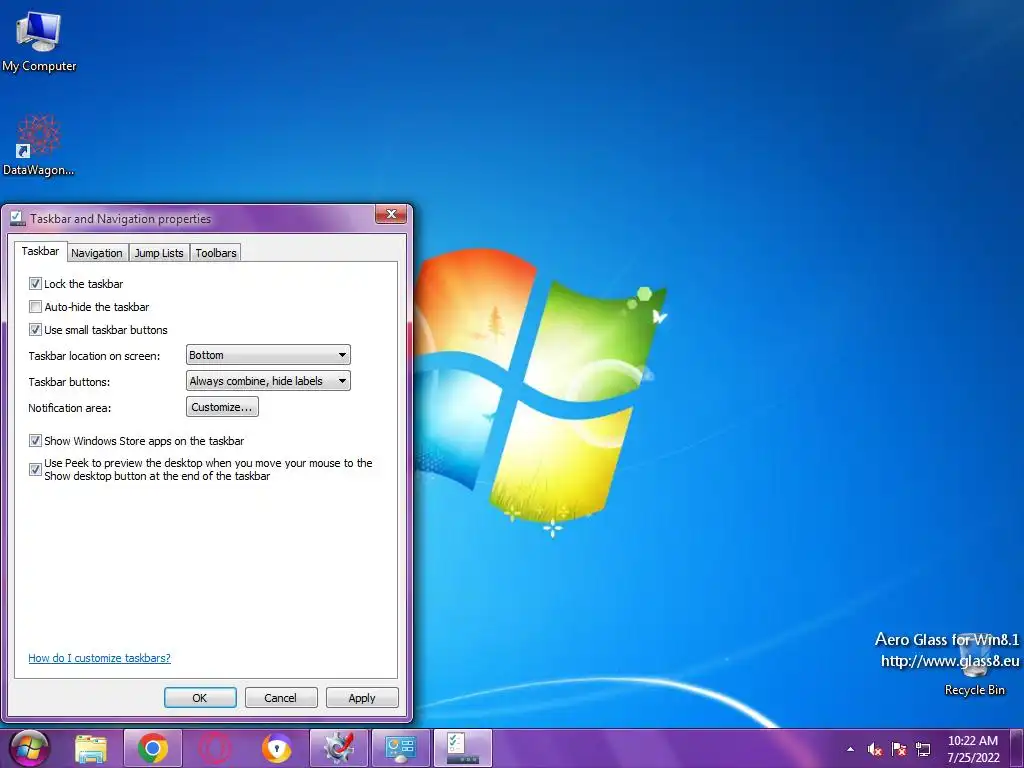Toggle Lock the taskbar checkbox

click(x=35, y=283)
